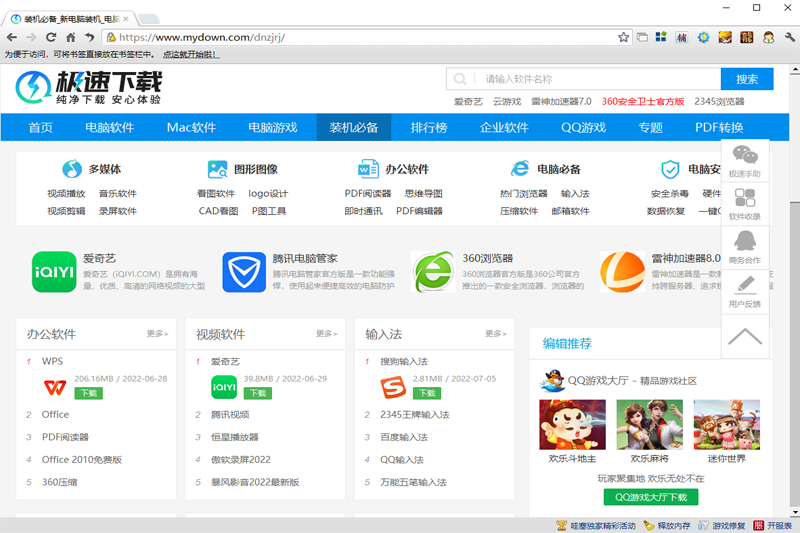Open the 电脑软件 navigation tab
This screenshot has height=533, width=800.
point(110,128)
